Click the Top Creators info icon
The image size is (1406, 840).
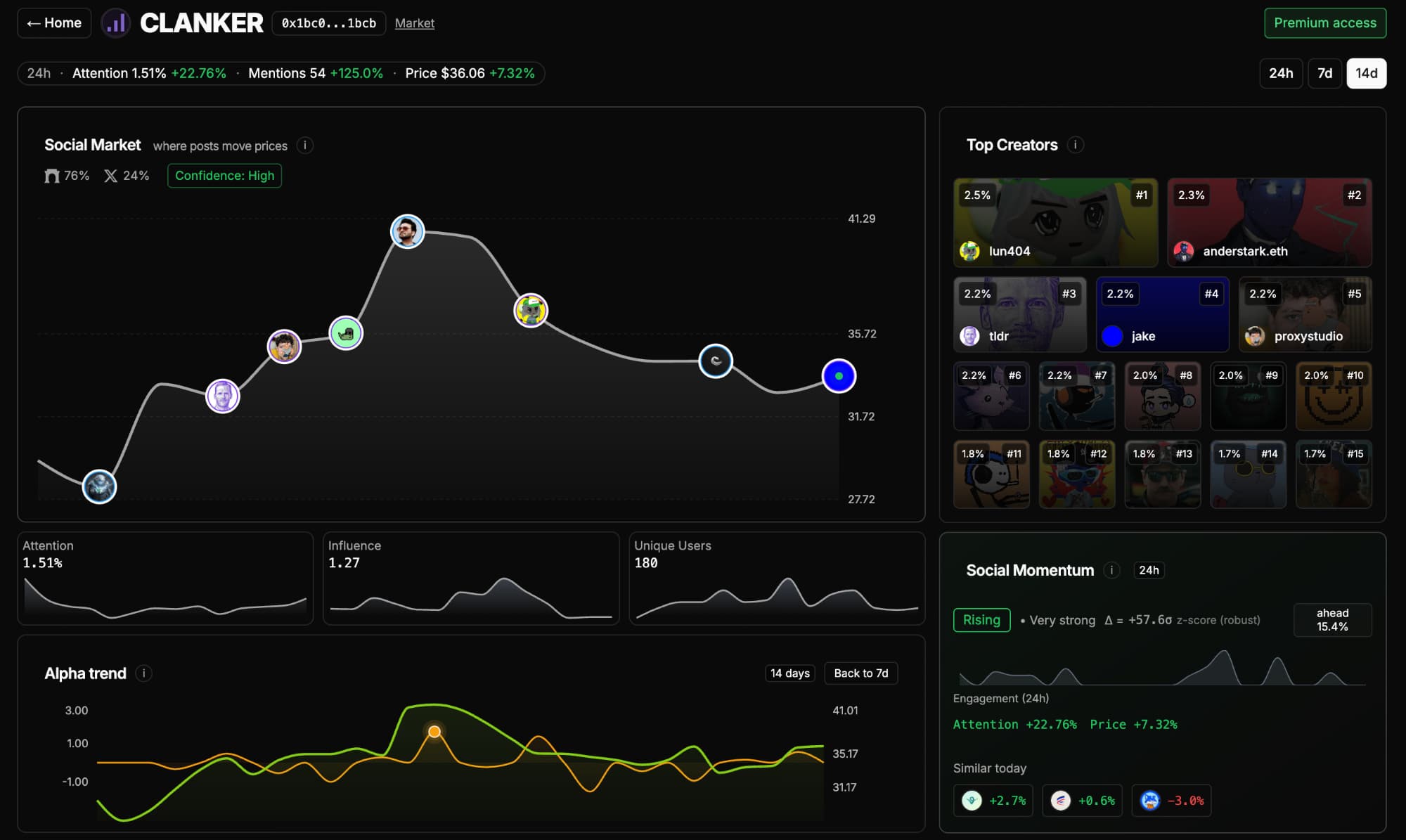pyautogui.click(x=1075, y=145)
